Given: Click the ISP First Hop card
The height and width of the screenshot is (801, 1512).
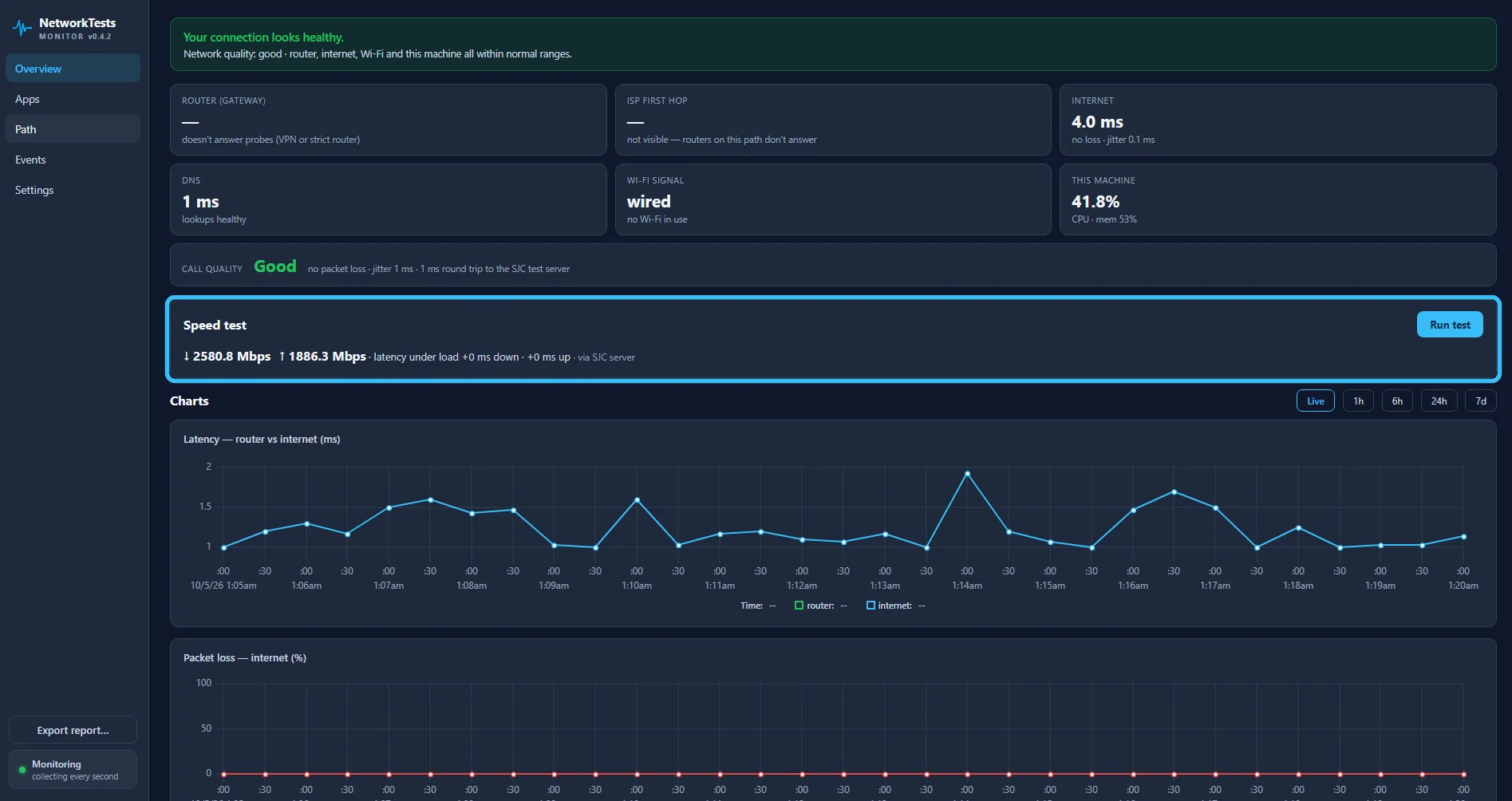Looking at the screenshot, I should (x=833, y=120).
